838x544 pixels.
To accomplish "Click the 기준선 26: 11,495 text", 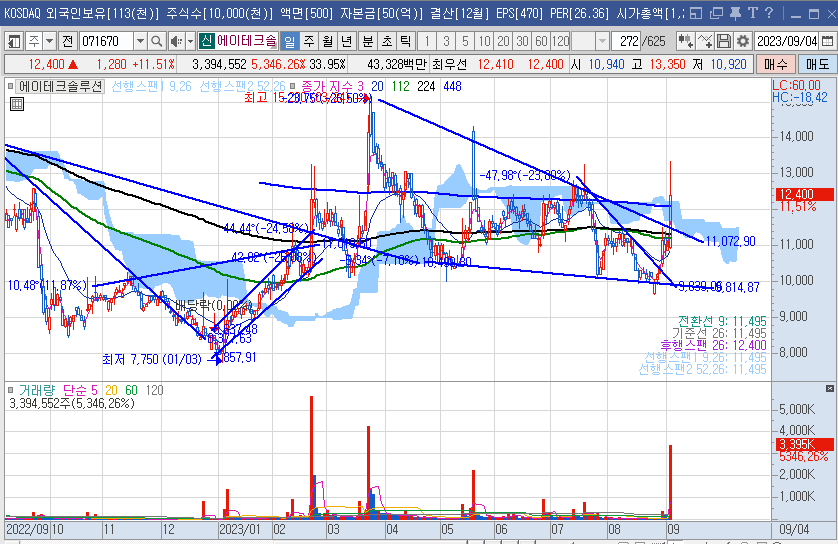I will pos(719,333).
